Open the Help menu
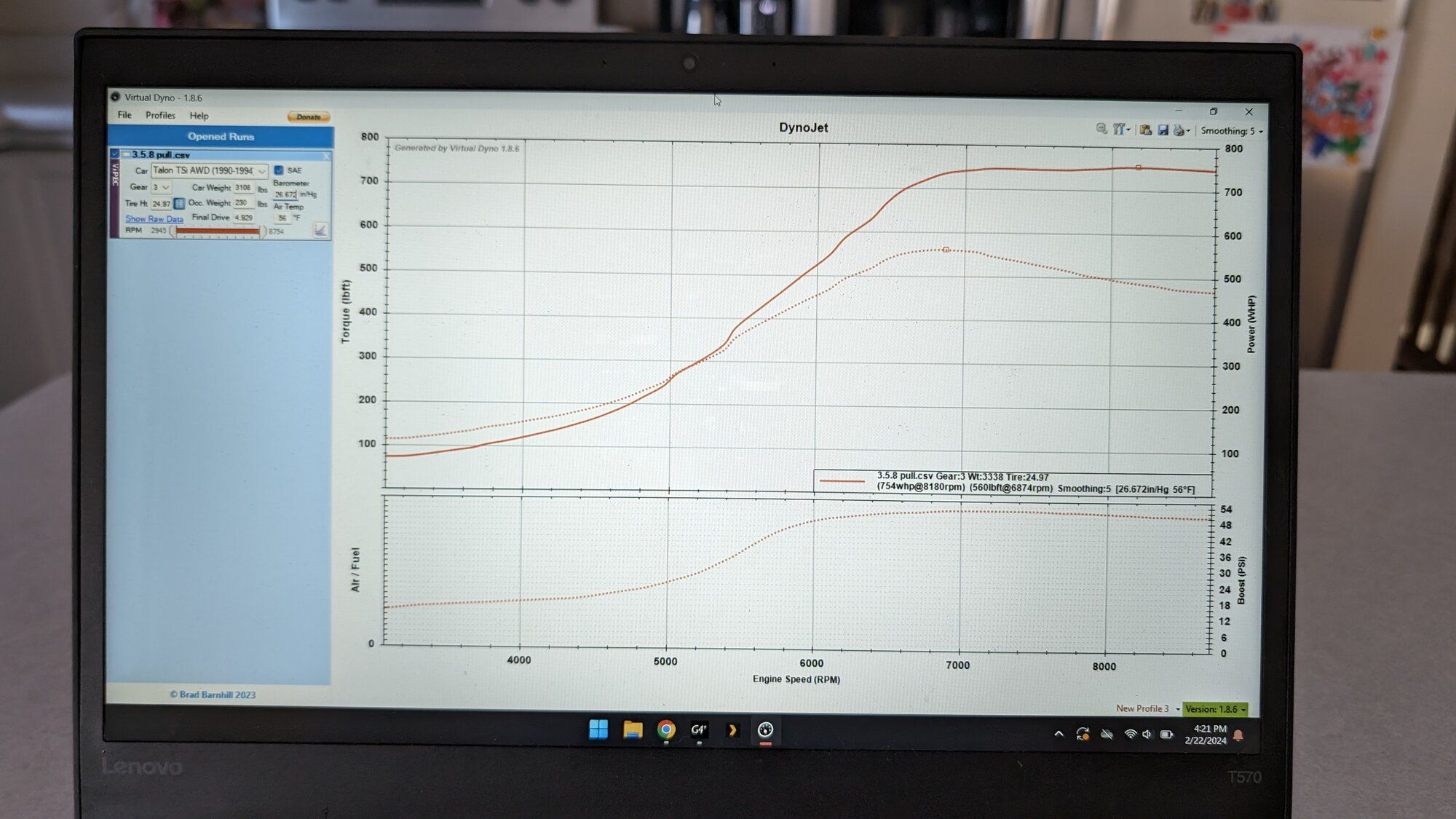This screenshot has width=1456, height=819. [x=199, y=116]
